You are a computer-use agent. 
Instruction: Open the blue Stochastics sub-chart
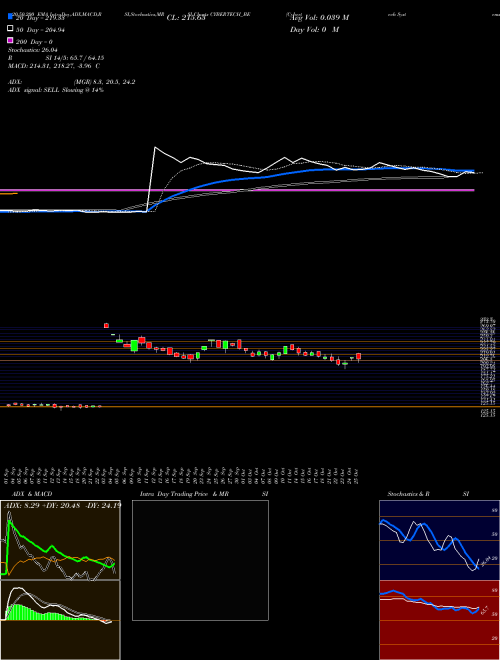439,540
